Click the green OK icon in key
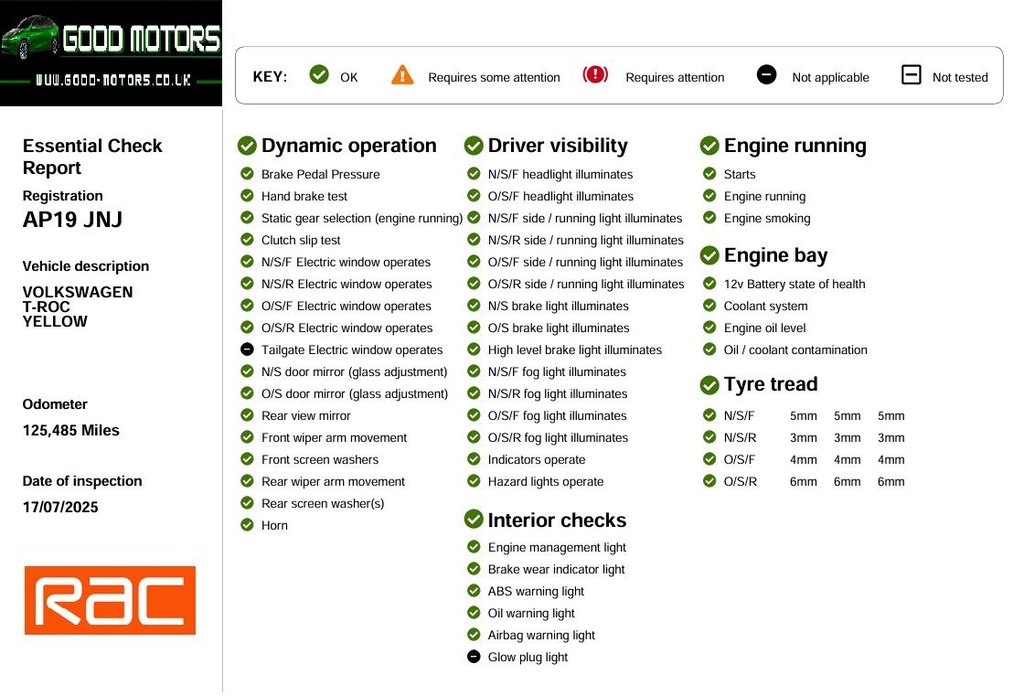This screenshot has height=699, width=1024. (319, 75)
